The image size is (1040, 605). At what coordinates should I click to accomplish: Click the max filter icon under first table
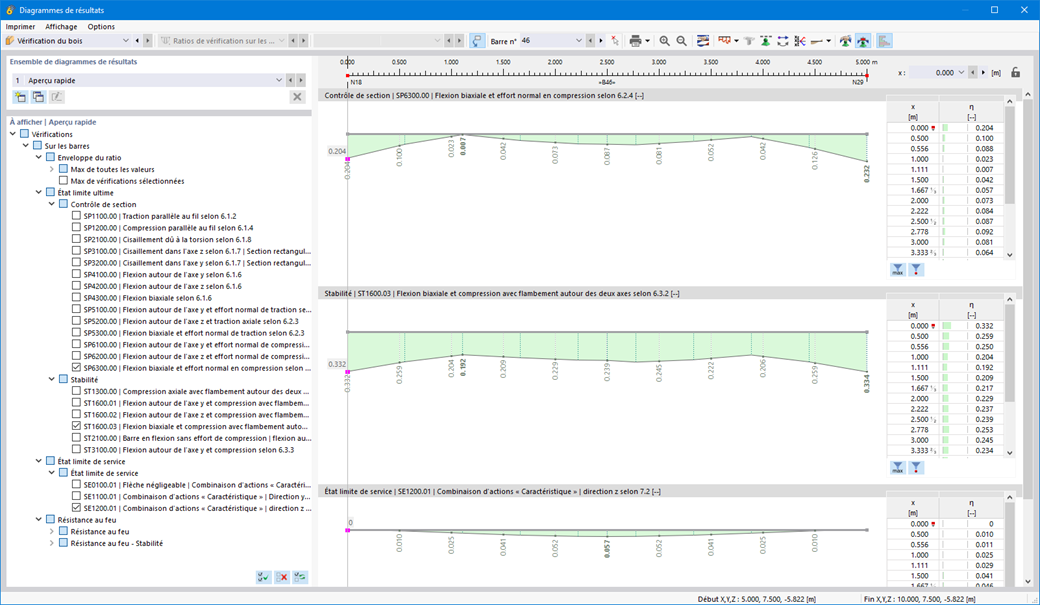[x=897, y=270]
